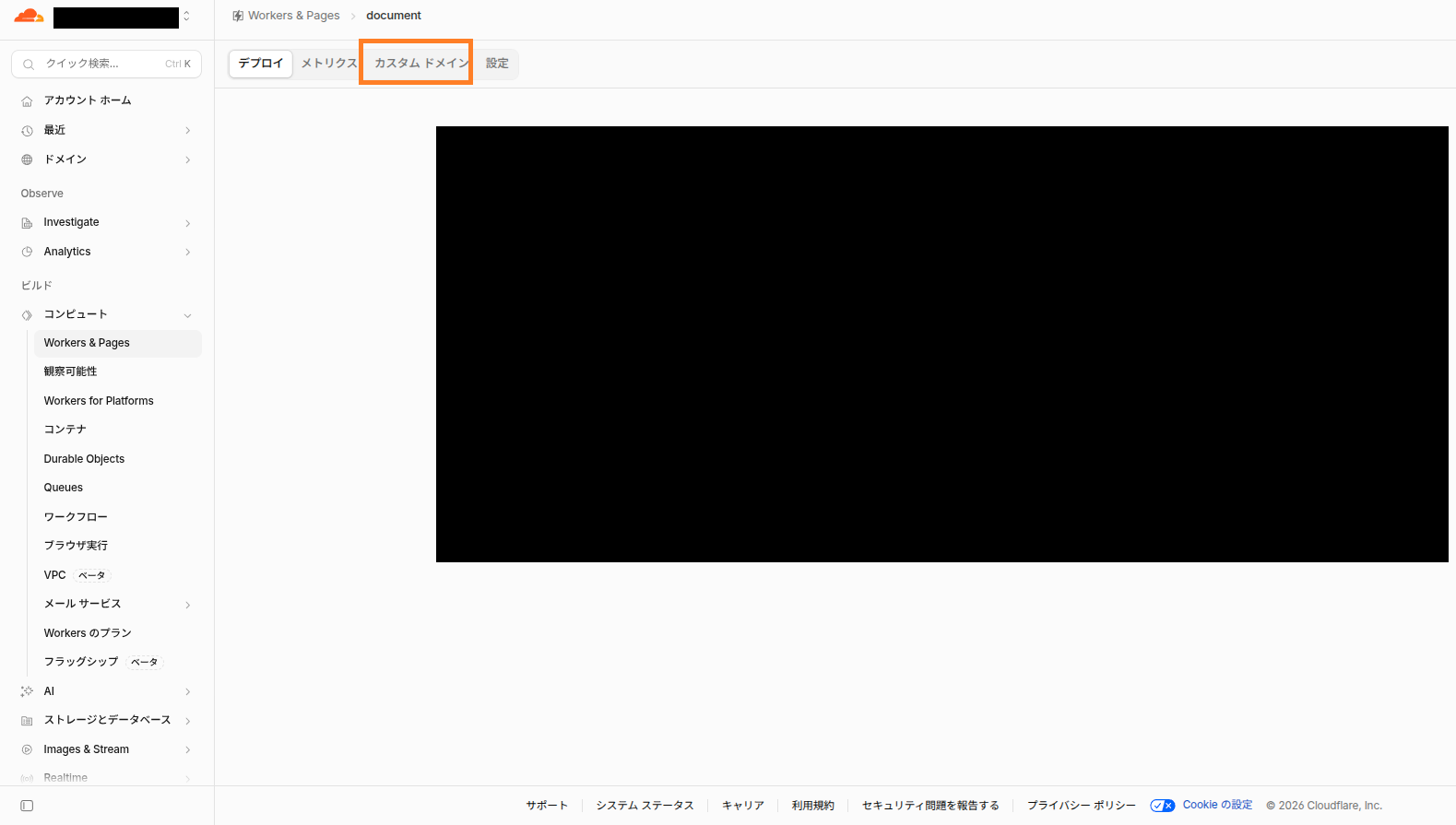Click the AI sparkle icon
Image resolution: width=1456 pixels, height=825 pixels.
(27, 691)
